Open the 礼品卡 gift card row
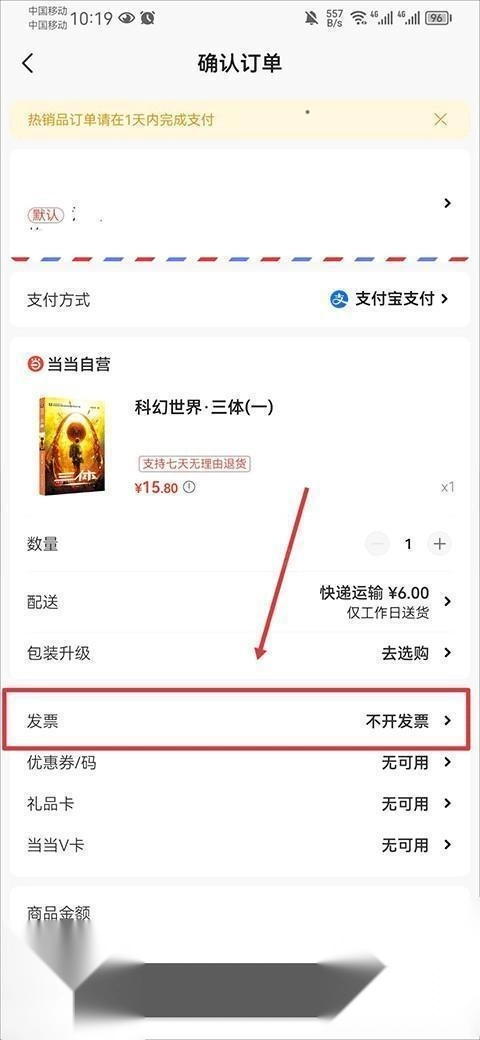The width and height of the screenshot is (480, 1040). point(239,804)
